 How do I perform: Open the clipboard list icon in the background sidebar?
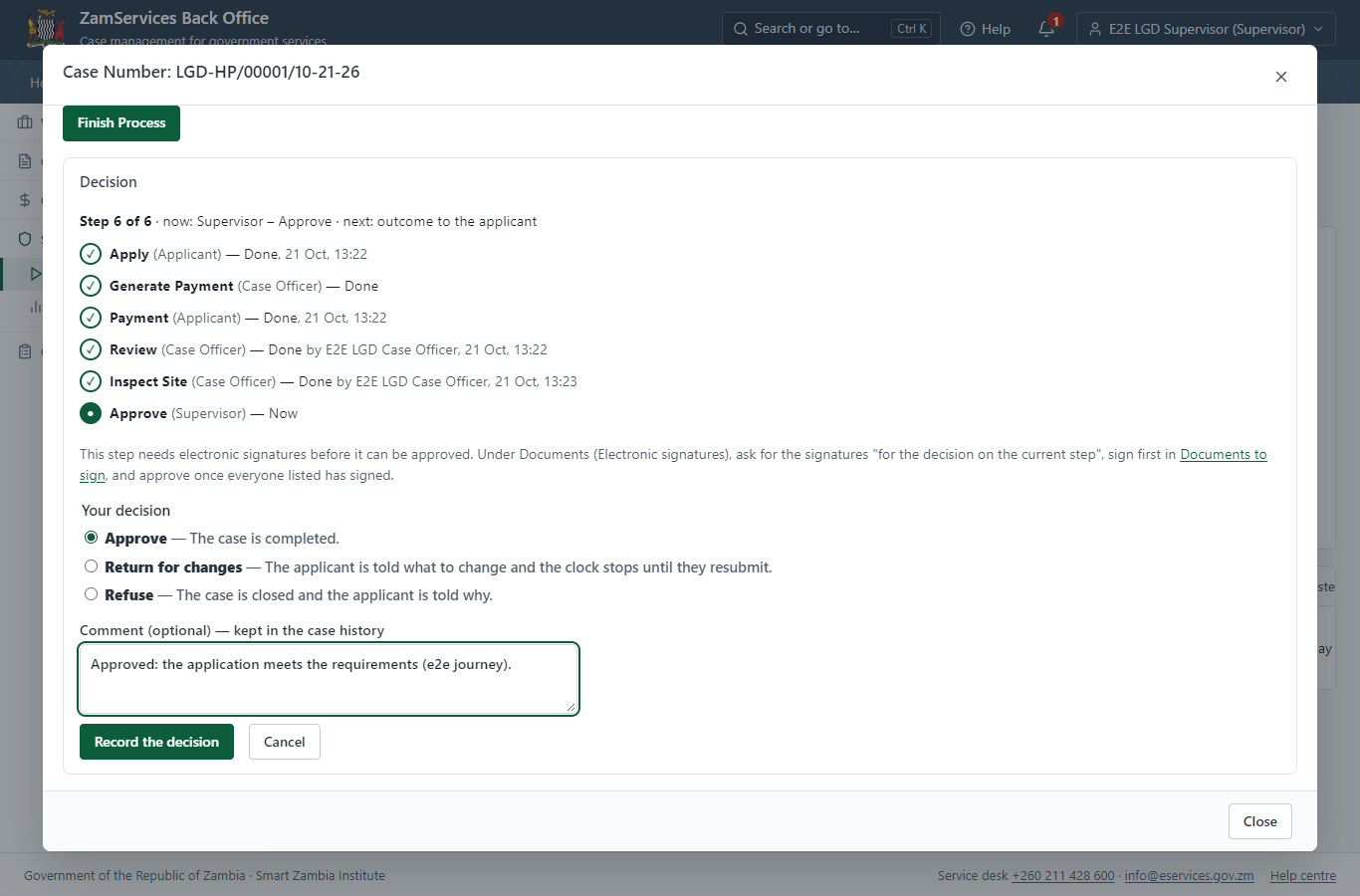(x=25, y=351)
